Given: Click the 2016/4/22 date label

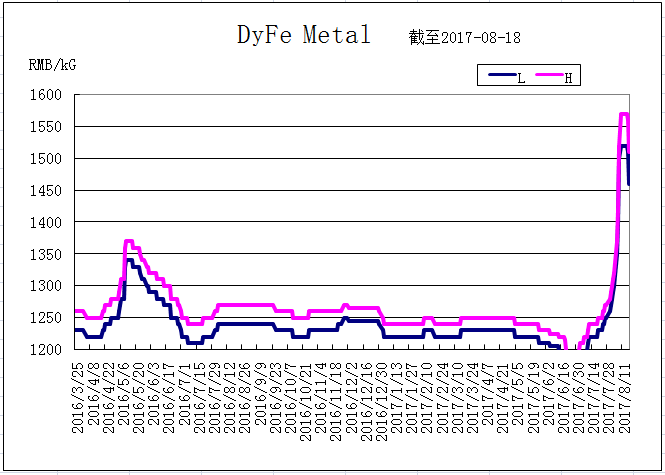Looking at the screenshot, I should pyautogui.click(x=109, y=397).
